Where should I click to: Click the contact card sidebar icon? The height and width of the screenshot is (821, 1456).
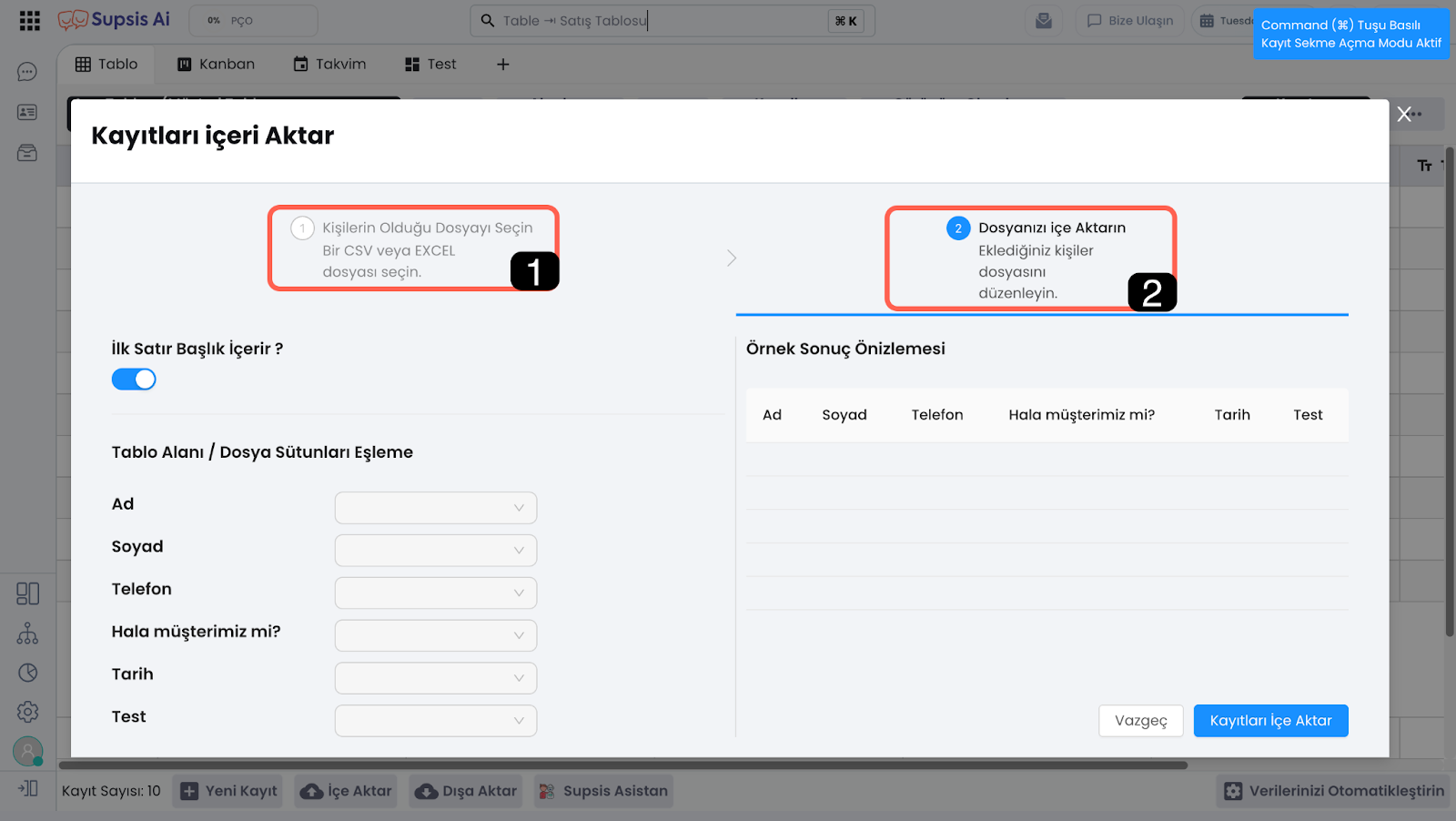coord(27,112)
